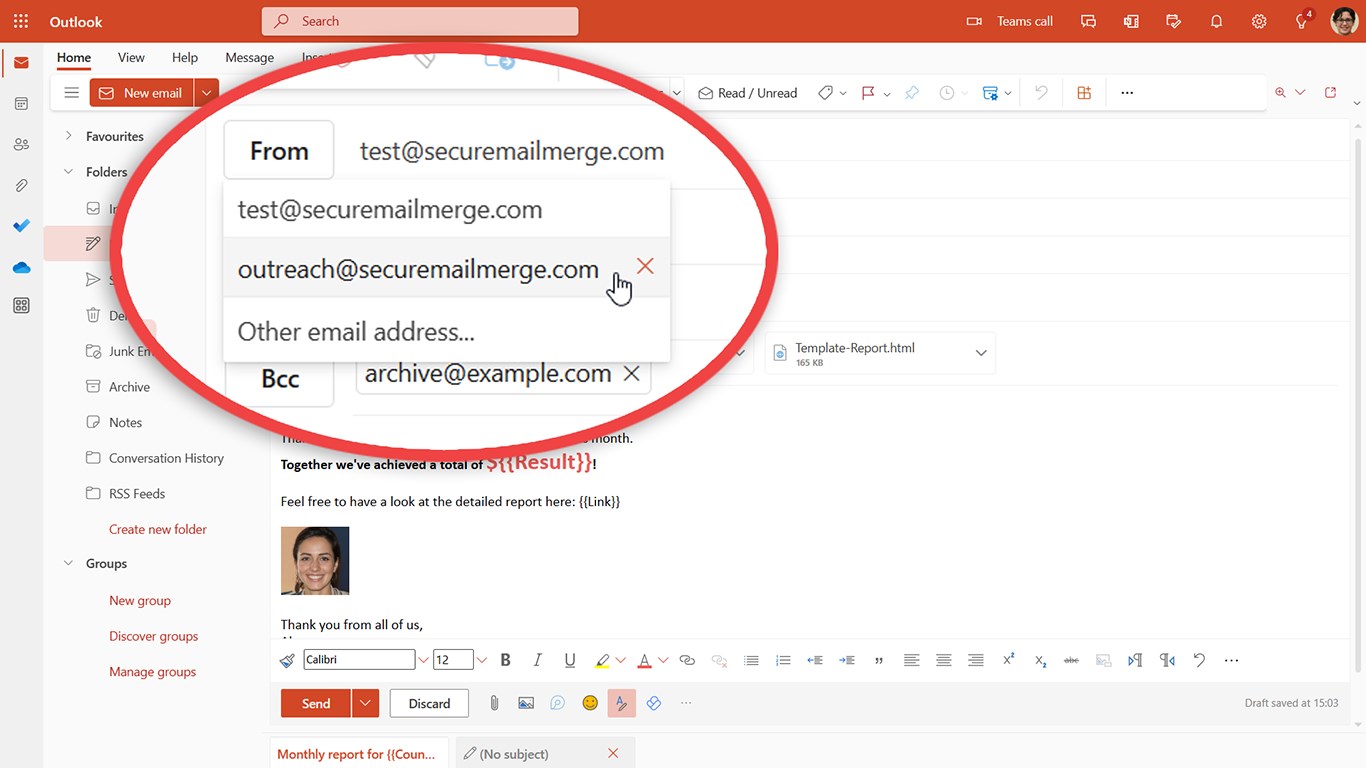Start a Teams call

click(x=1009, y=21)
